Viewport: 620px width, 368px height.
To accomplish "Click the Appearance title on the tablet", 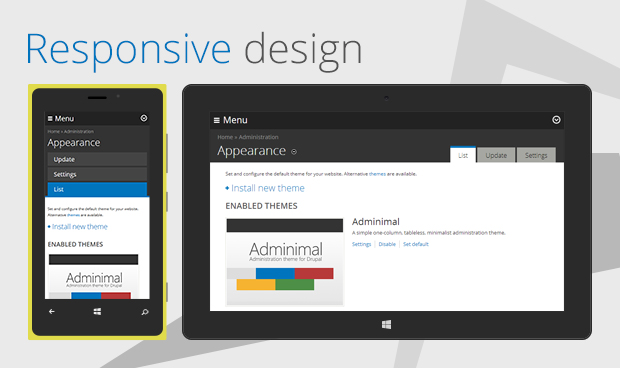I will [251, 151].
